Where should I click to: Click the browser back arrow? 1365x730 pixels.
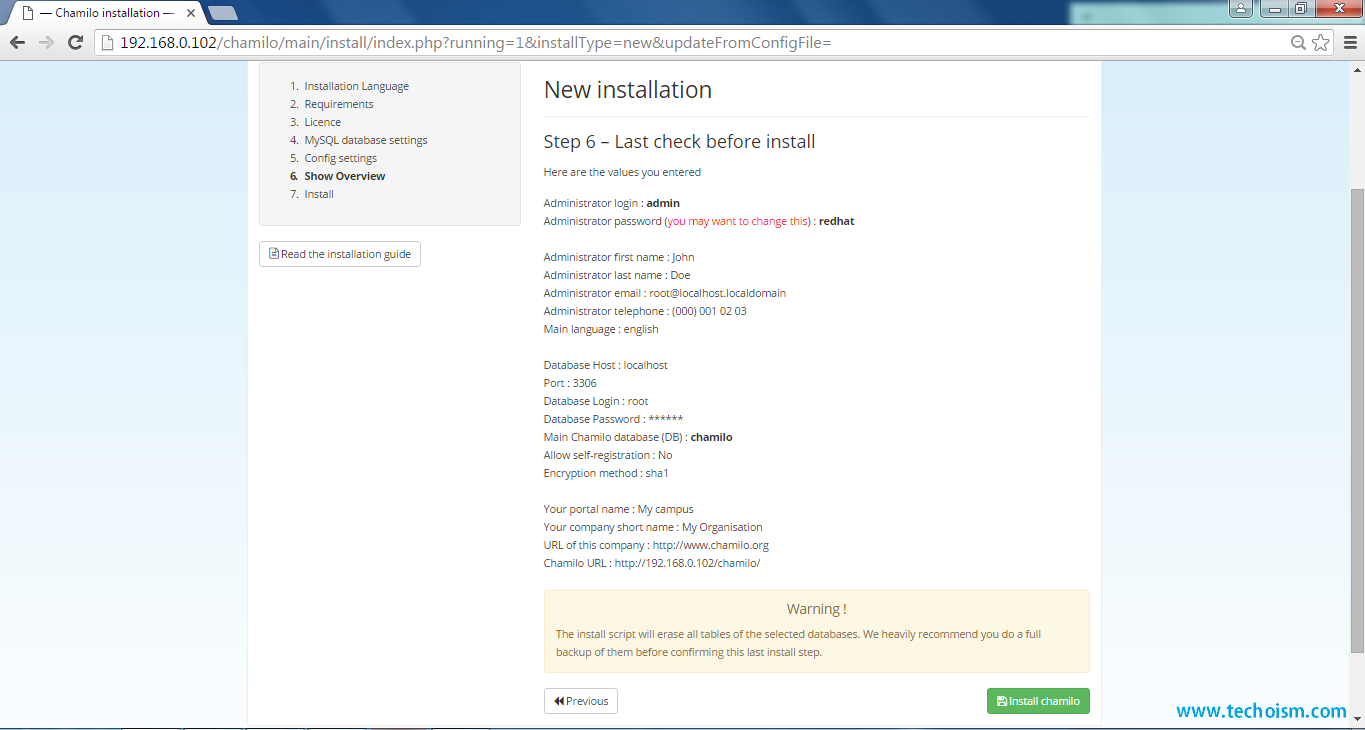17,42
